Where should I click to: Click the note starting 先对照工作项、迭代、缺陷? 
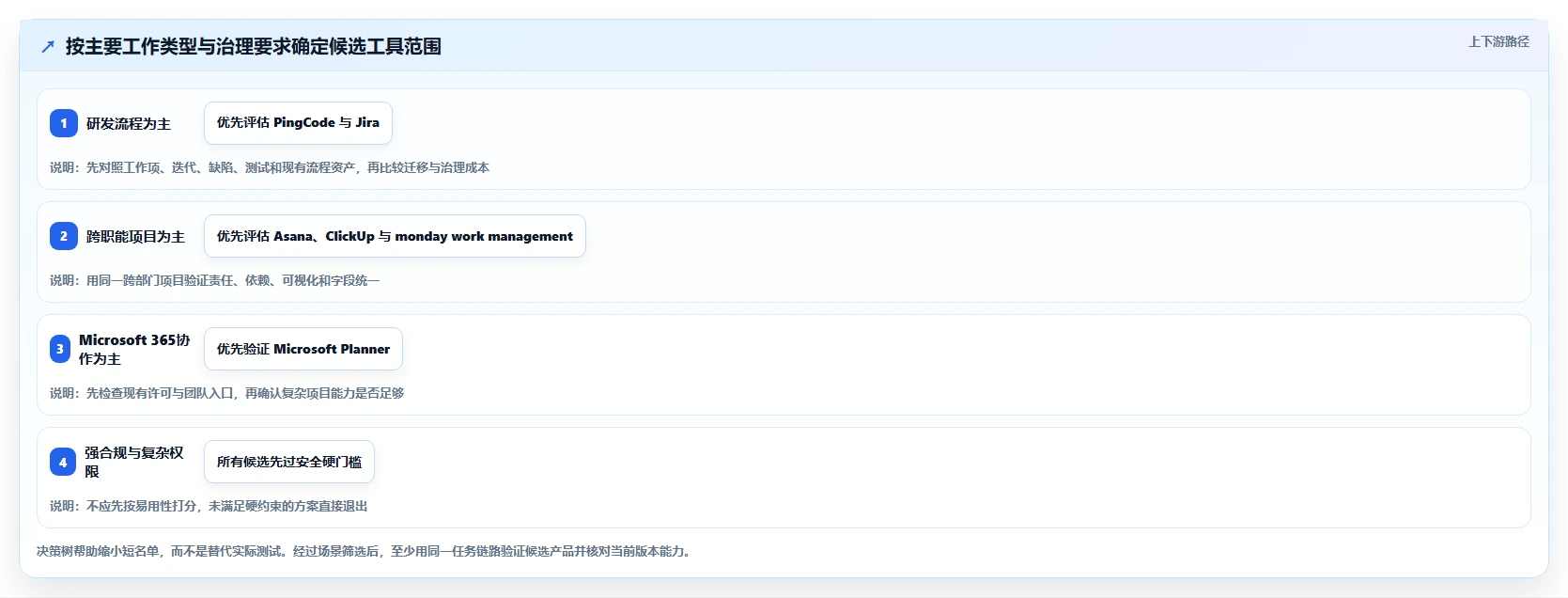(x=270, y=167)
